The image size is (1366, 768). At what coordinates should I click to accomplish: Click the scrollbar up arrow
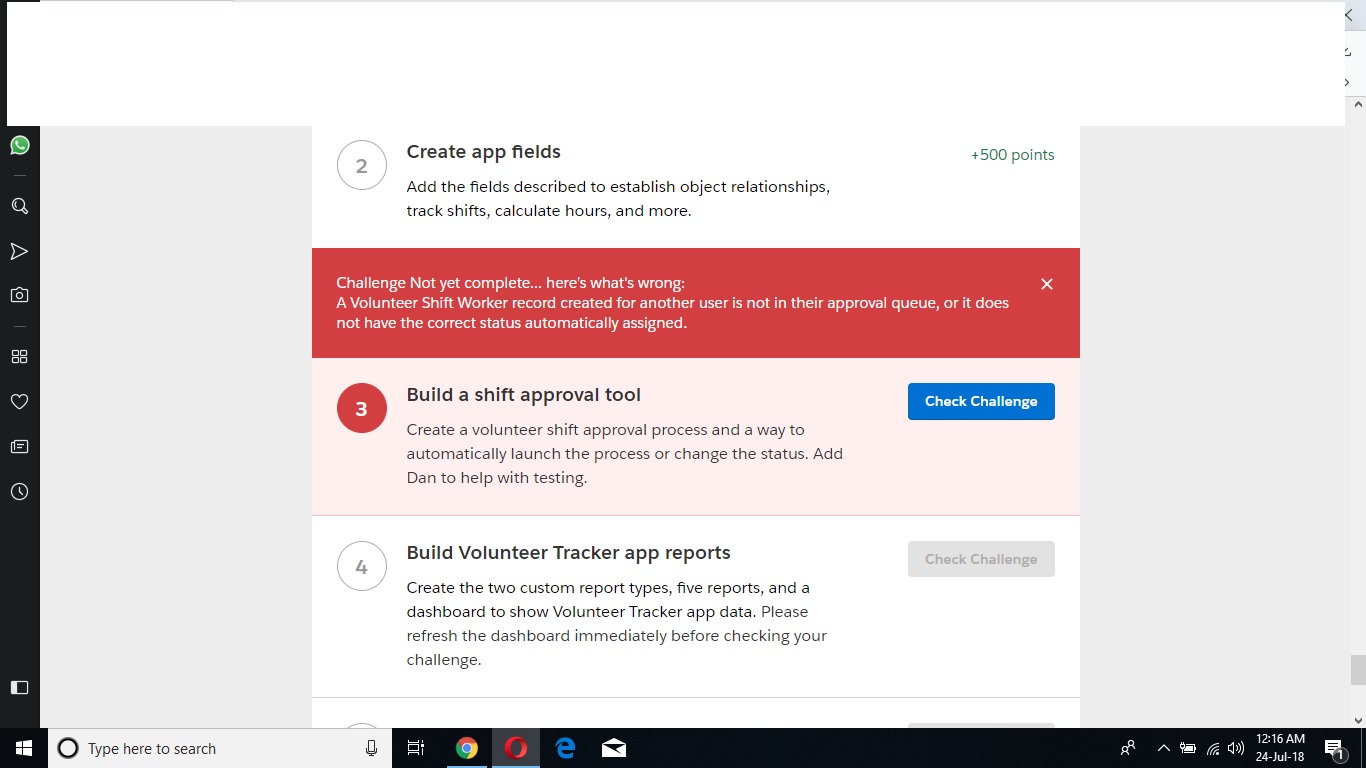click(x=1357, y=103)
